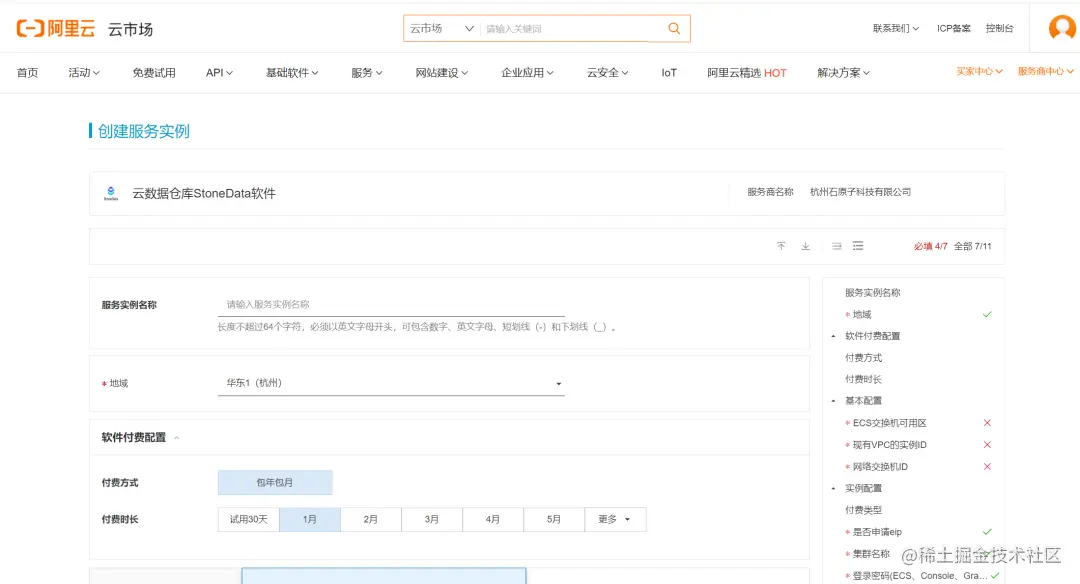Screen dimensions: 1080x584
Task: Collapse 基本配置 in the outline
Action: (833, 401)
